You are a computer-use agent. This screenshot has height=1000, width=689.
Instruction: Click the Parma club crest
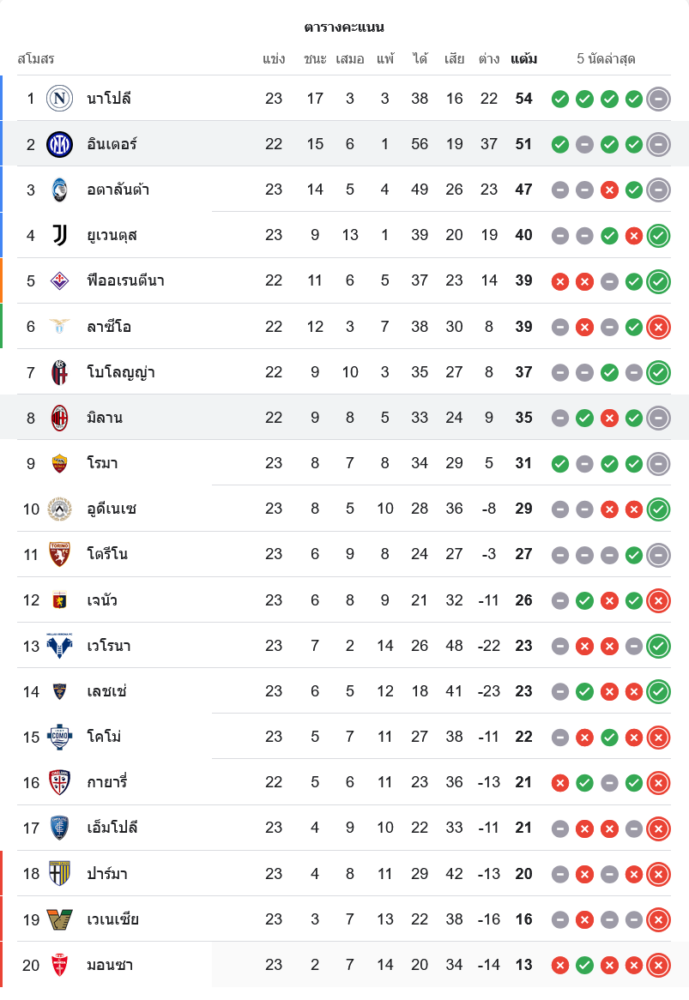click(60, 874)
